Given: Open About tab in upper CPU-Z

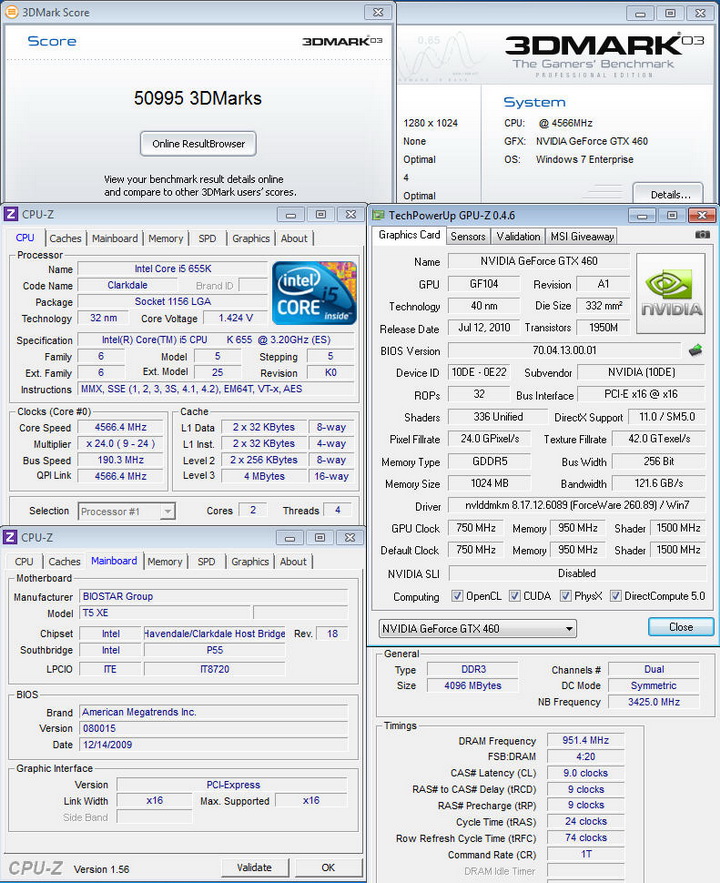Looking at the screenshot, I should tap(294, 238).
